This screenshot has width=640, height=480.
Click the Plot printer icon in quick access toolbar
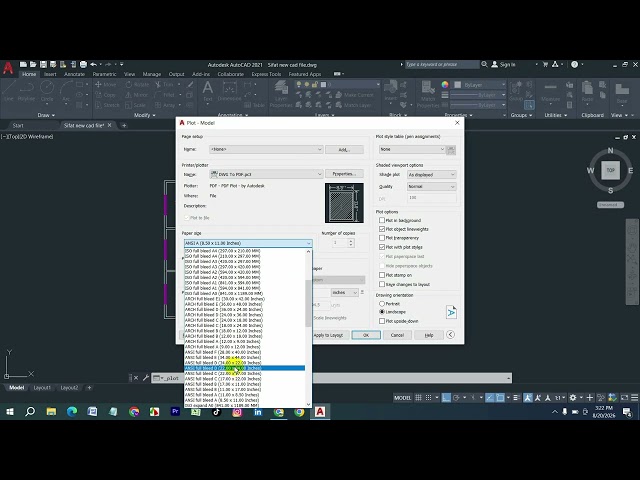(x=83, y=64)
